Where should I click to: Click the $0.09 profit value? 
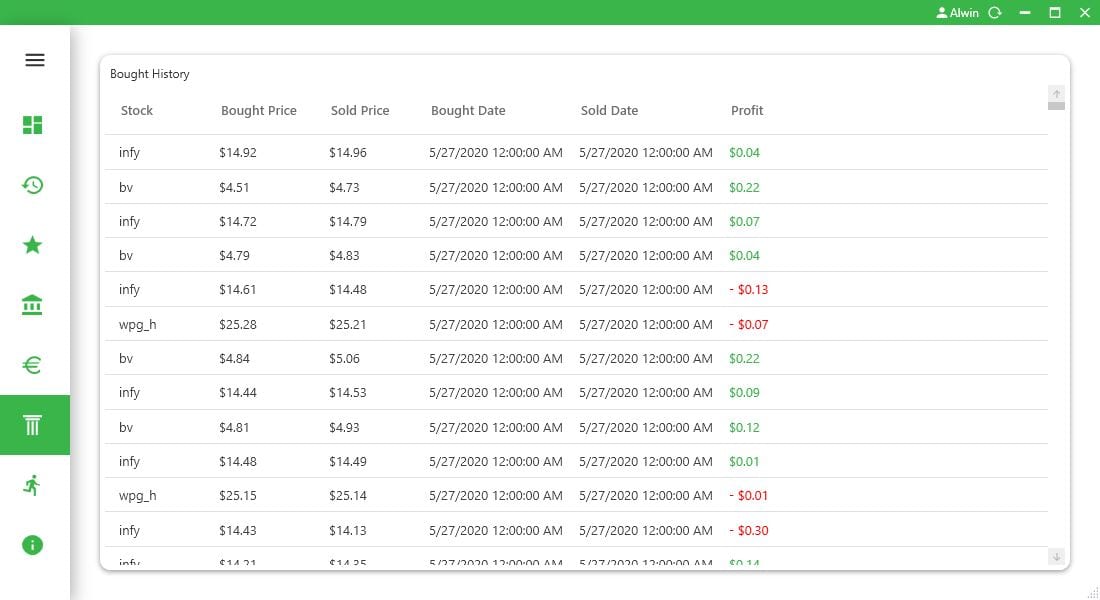pyautogui.click(x=744, y=393)
